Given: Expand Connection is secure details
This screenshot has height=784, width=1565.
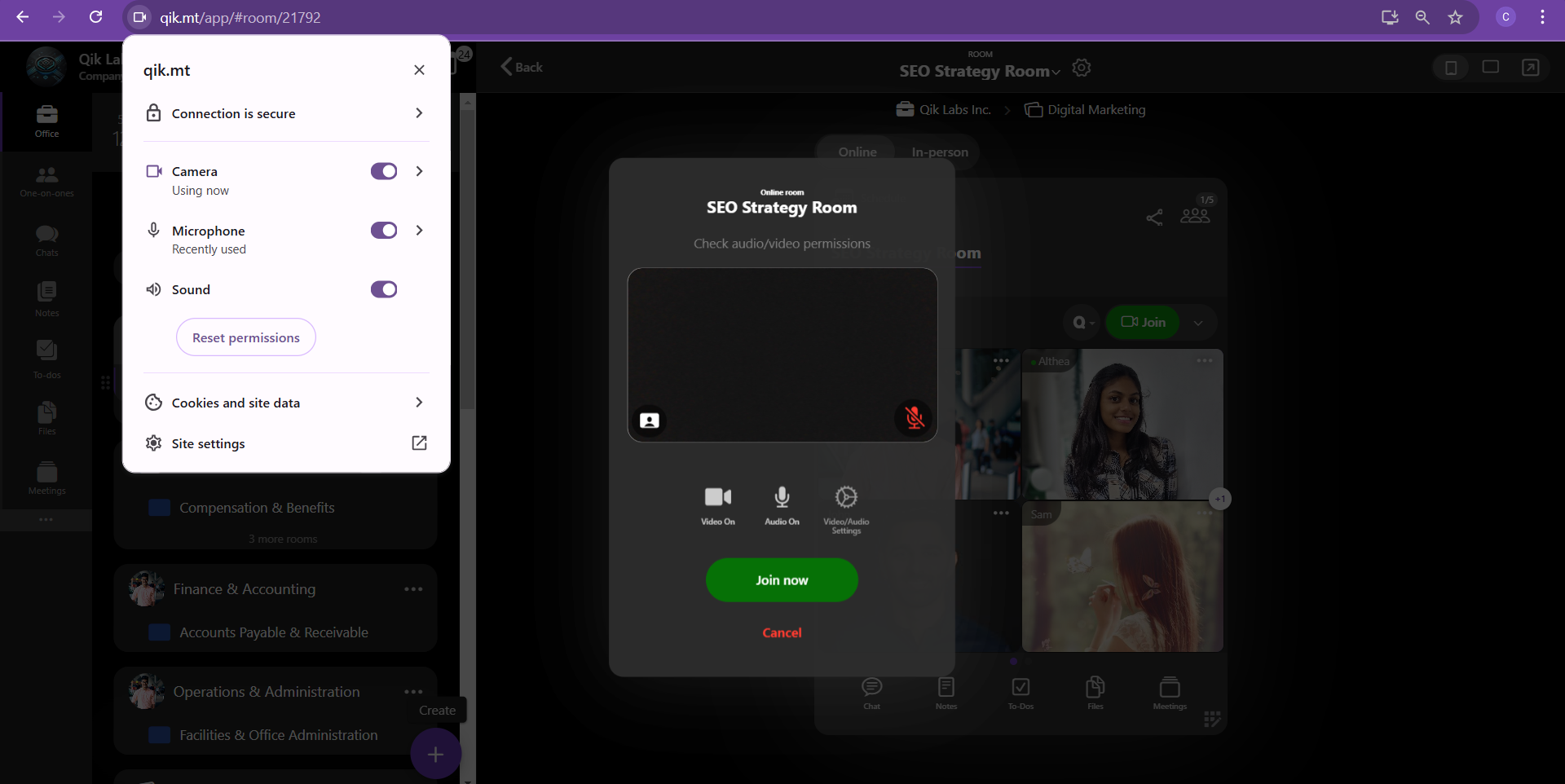Looking at the screenshot, I should 419,113.
